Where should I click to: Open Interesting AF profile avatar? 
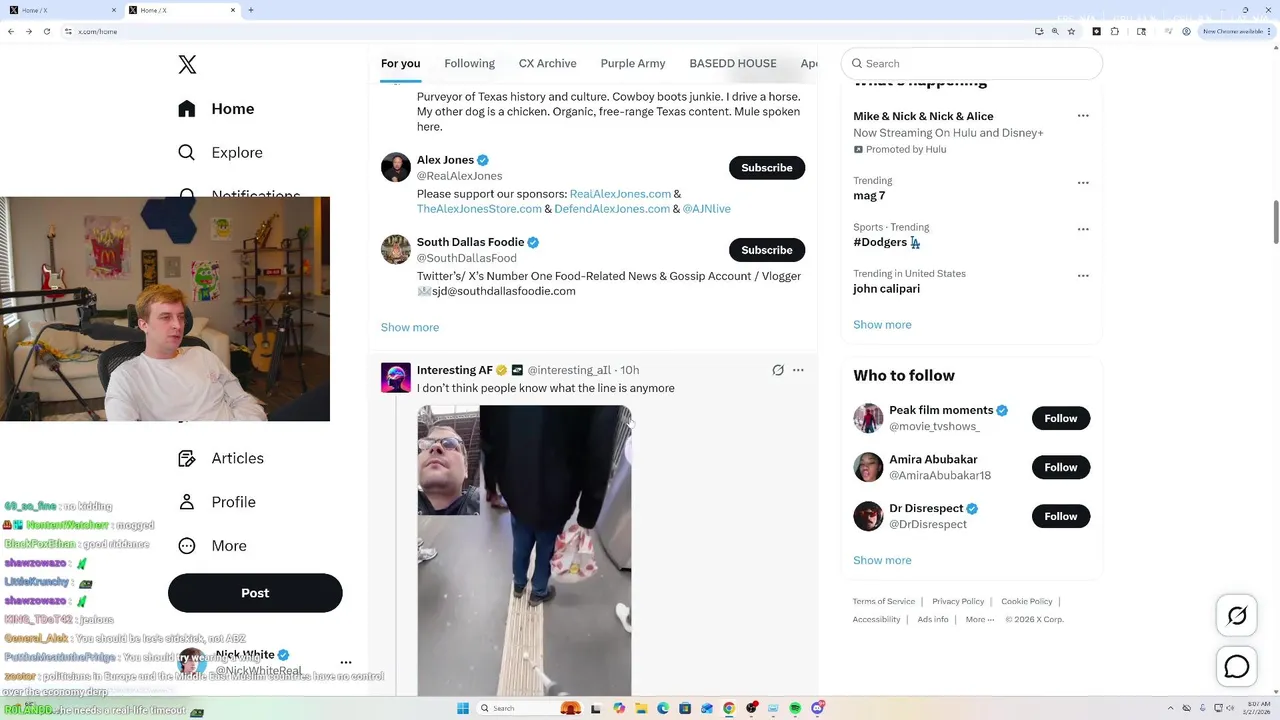click(396, 377)
